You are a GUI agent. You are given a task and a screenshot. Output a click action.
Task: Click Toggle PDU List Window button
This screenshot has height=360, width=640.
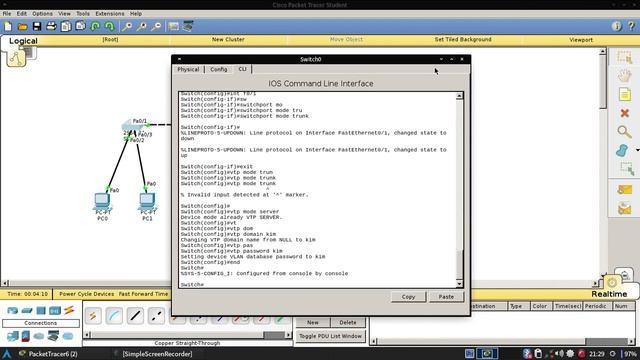tap(331, 336)
